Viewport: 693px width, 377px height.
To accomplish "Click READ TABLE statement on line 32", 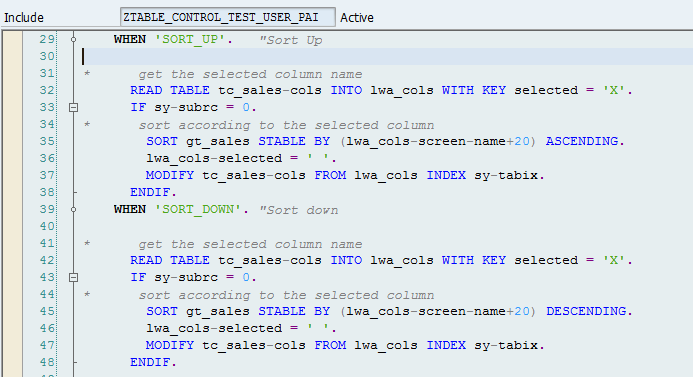I will click(381, 91).
